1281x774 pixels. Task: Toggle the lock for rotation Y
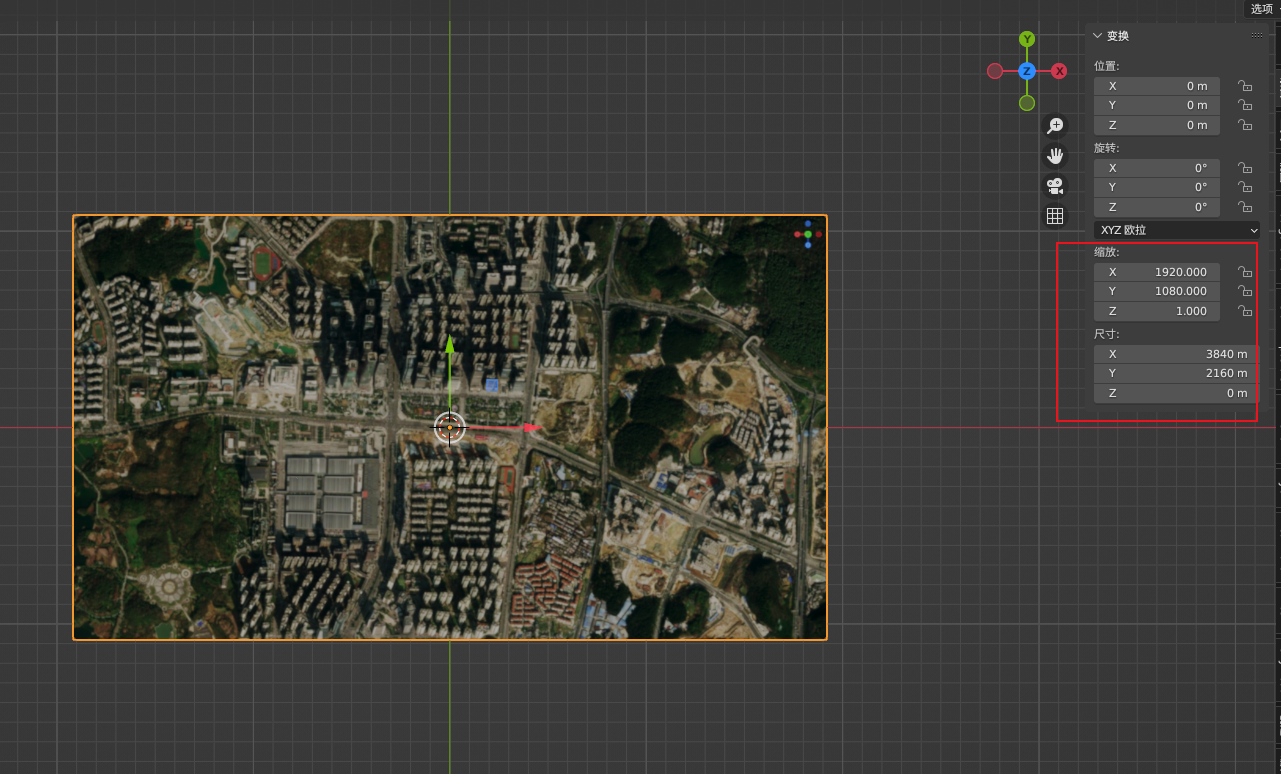(1244, 187)
